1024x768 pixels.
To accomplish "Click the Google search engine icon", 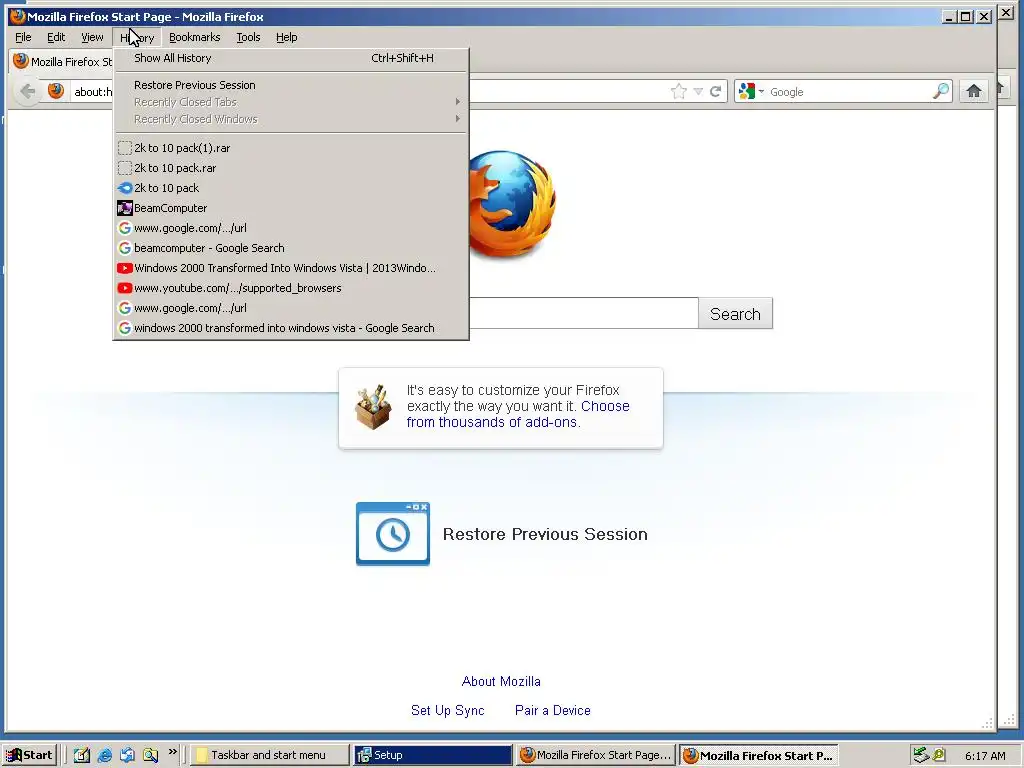I will click(746, 91).
